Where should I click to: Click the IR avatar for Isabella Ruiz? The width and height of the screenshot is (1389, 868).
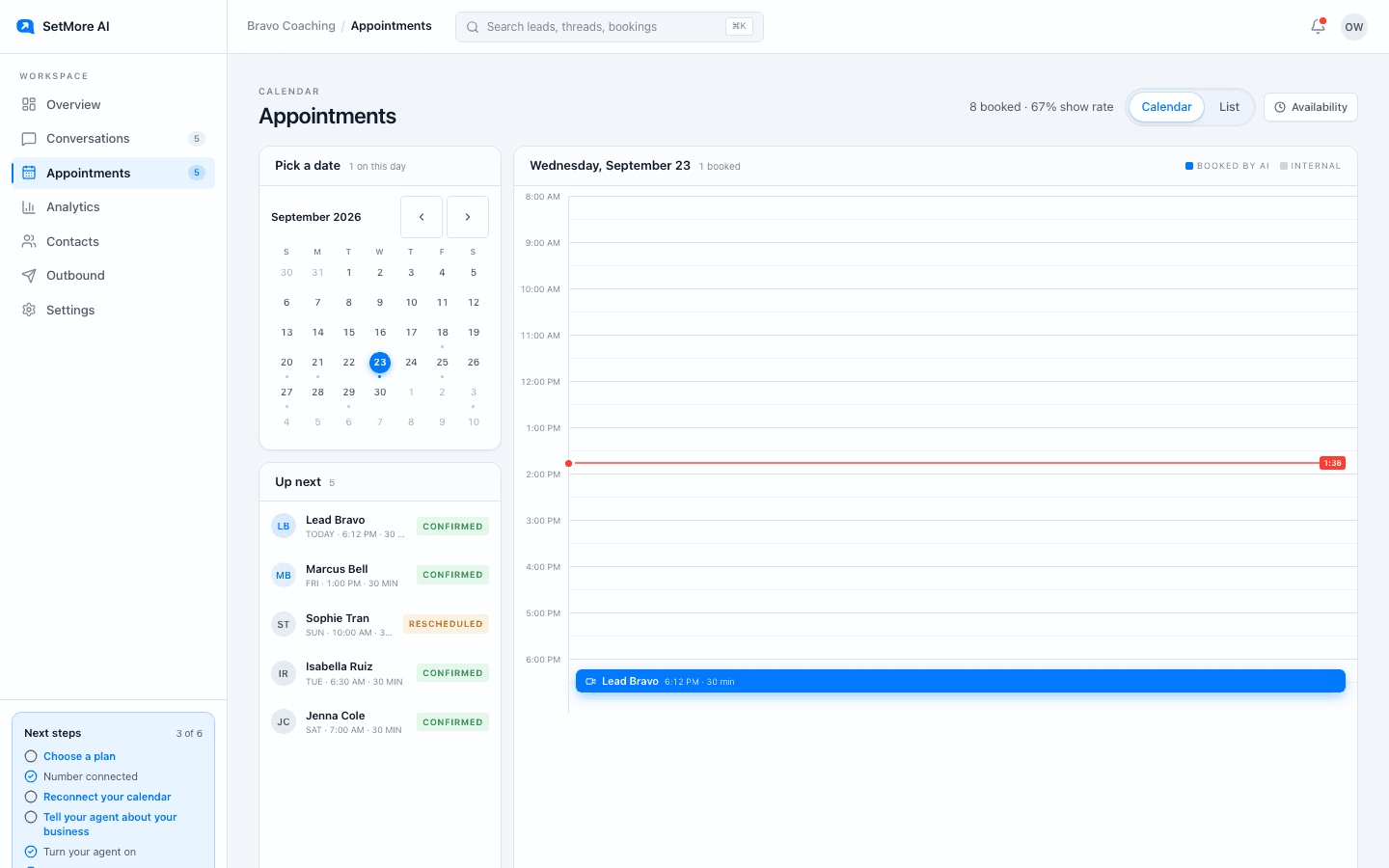point(284,673)
